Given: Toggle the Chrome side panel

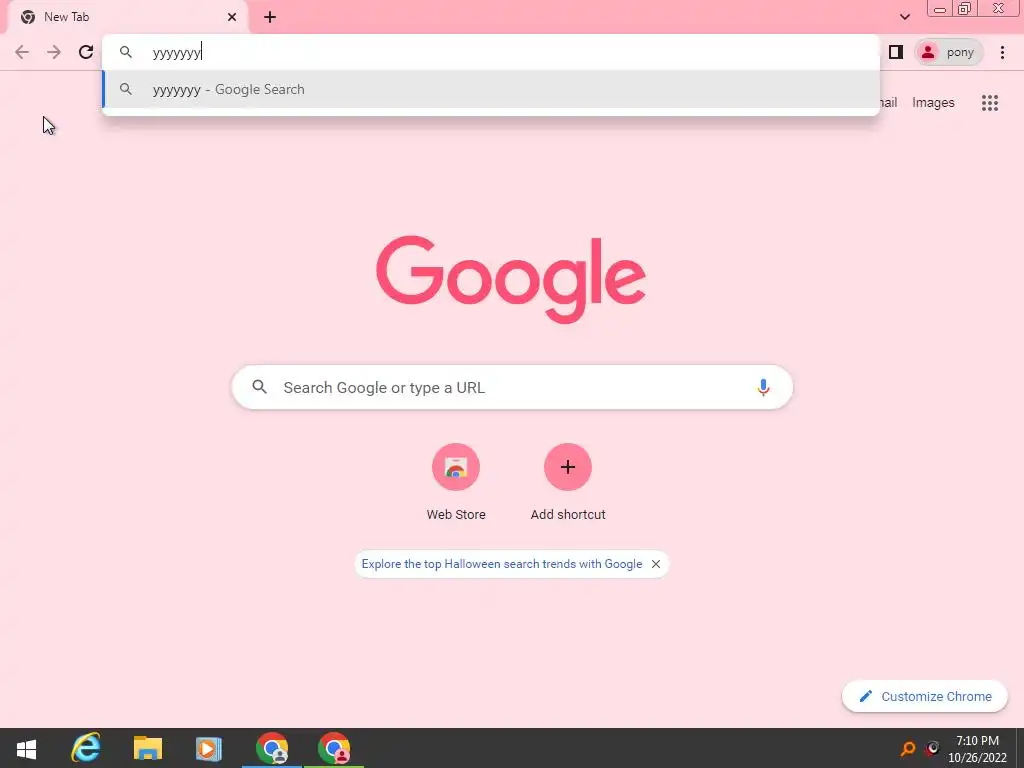Looking at the screenshot, I should [x=896, y=52].
